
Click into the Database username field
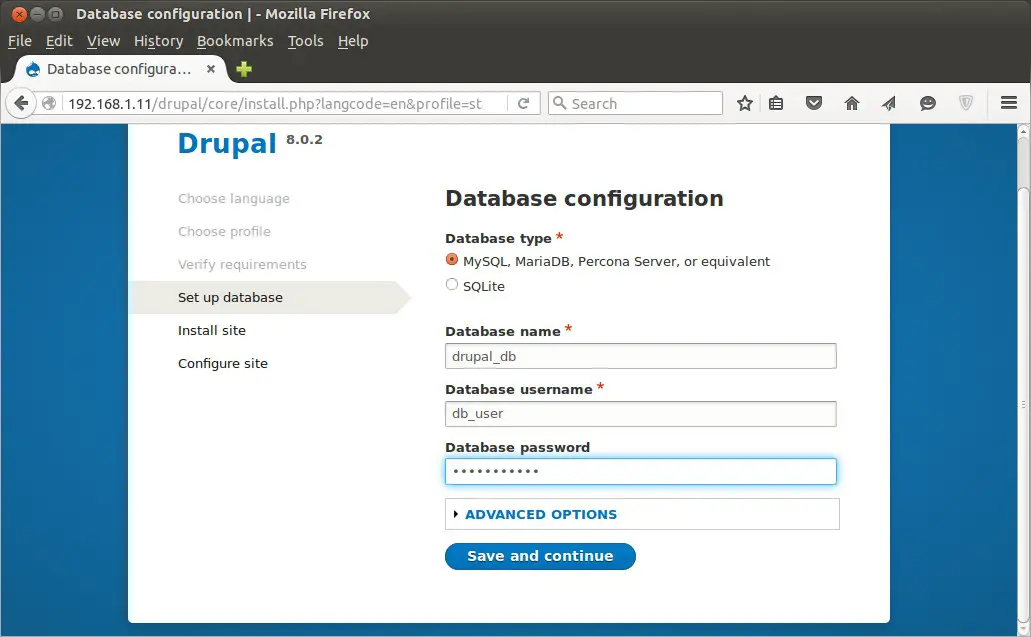point(640,414)
